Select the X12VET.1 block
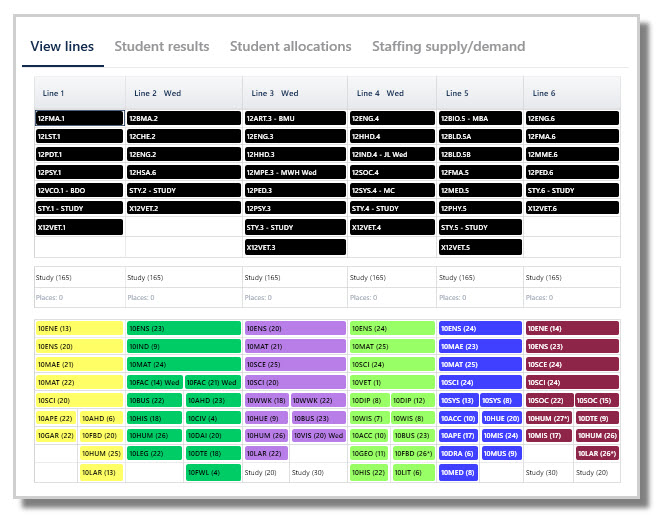The width and height of the screenshot is (656, 516). pos(79,227)
